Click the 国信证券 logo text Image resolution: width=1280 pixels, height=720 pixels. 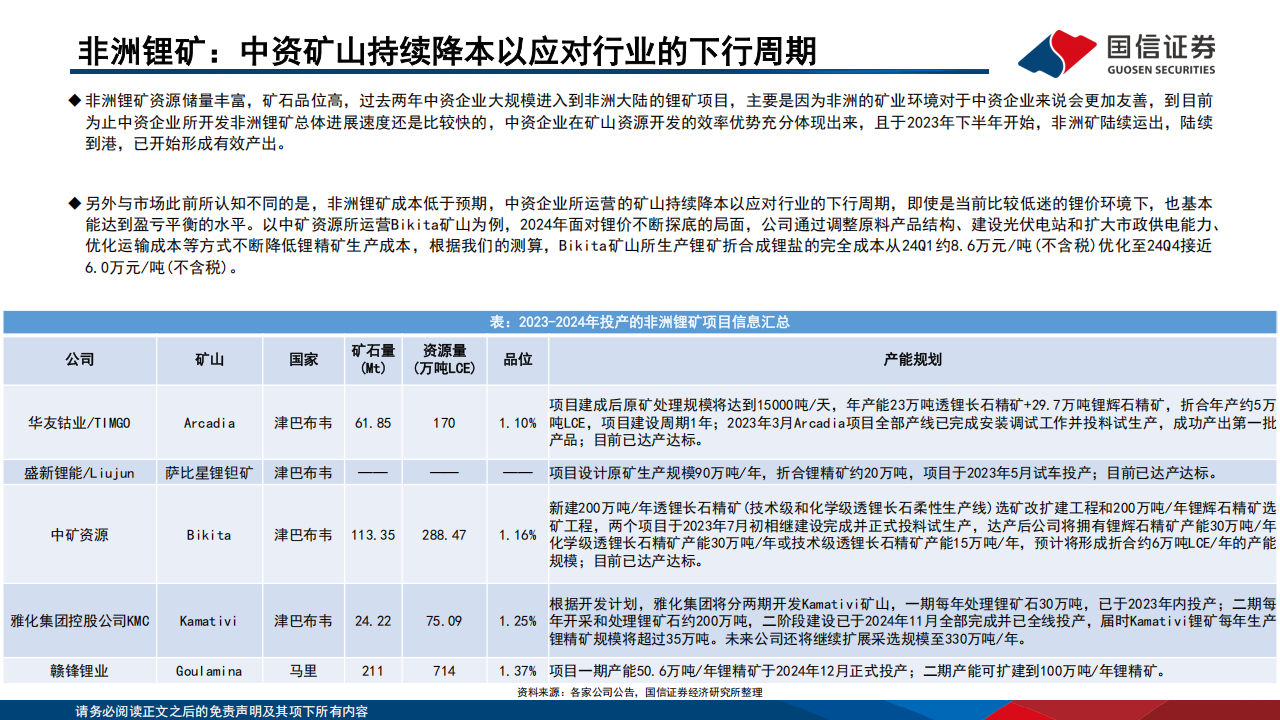pos(1162,45)
